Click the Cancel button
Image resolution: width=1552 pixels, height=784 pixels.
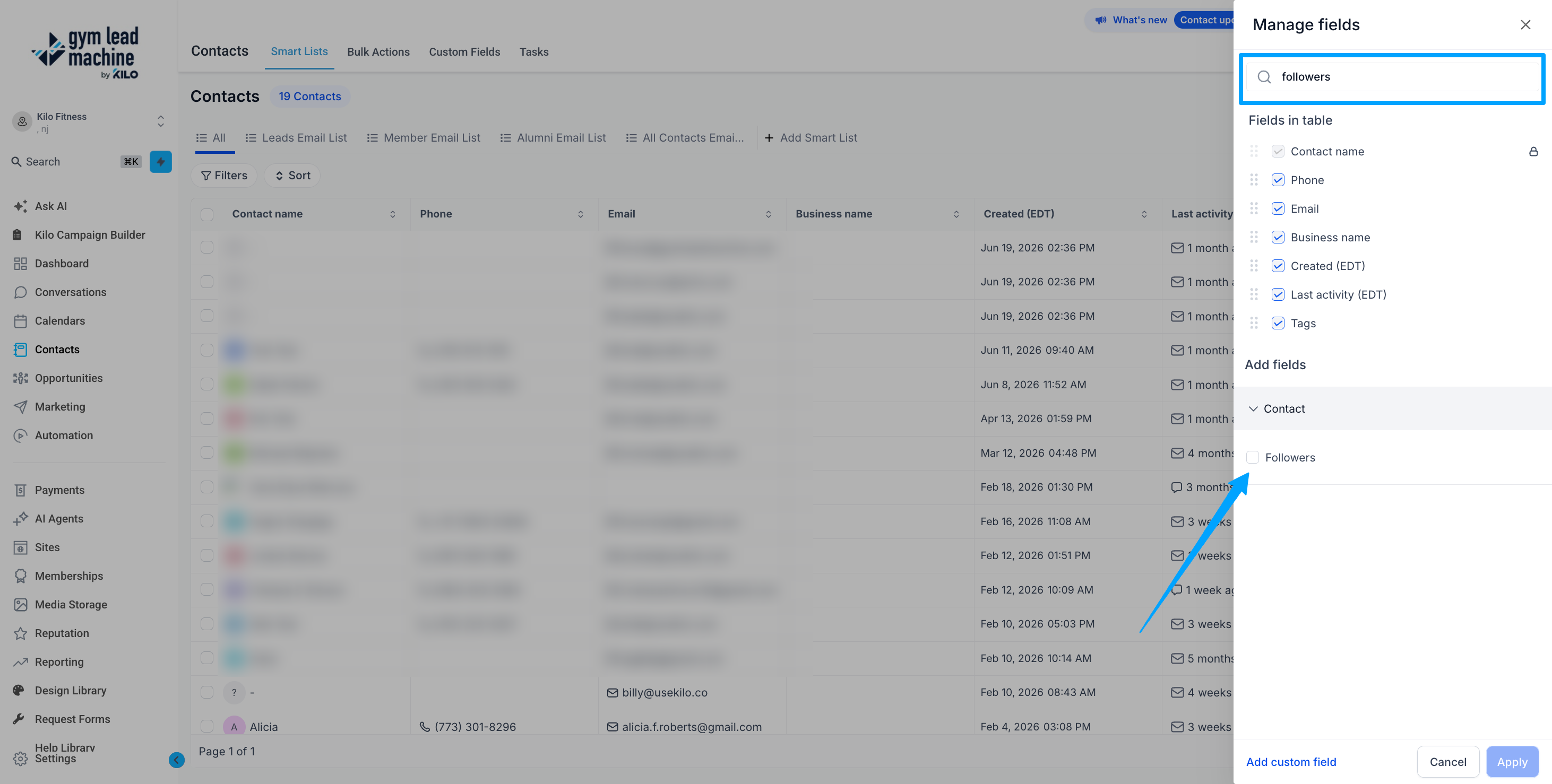(1448, 762)
